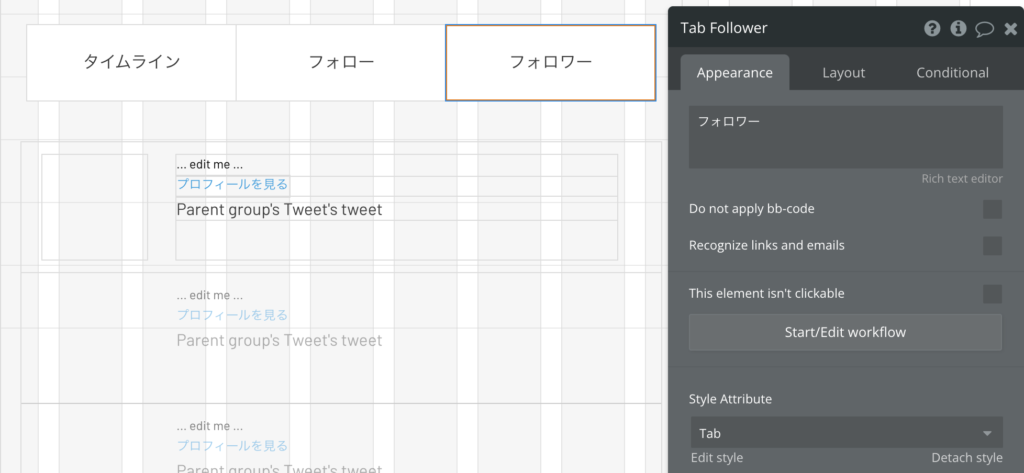
Task: Enable Do not apply bb-code checkbox
Action: [992, 210]
